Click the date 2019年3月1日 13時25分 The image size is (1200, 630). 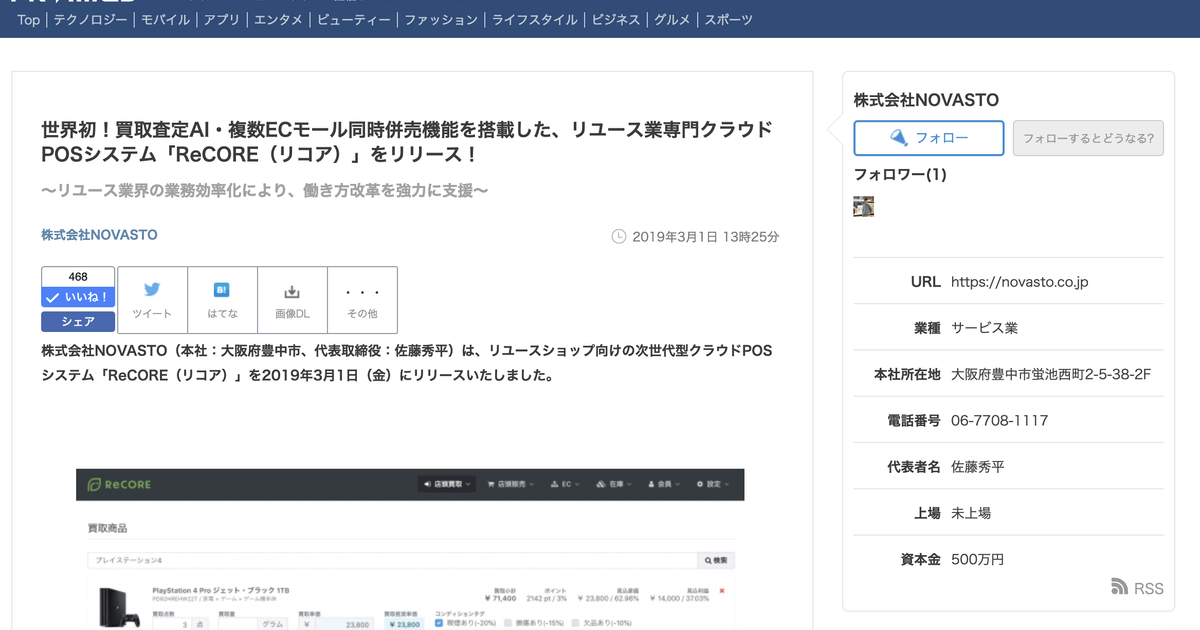pos(706,237)
